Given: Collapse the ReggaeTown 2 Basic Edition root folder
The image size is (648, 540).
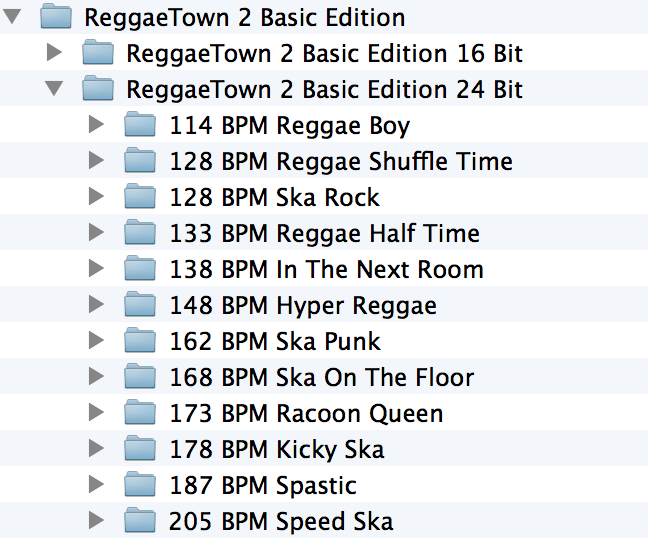Looking at the screenshot, I should coord(12,17).
